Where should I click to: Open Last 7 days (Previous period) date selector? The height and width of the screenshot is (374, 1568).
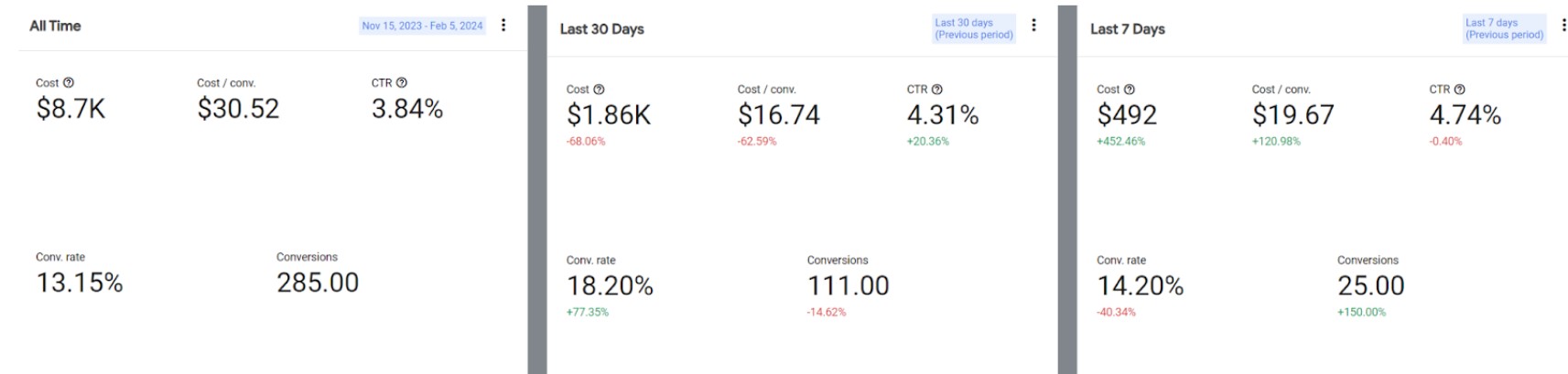coord(1504,28)
